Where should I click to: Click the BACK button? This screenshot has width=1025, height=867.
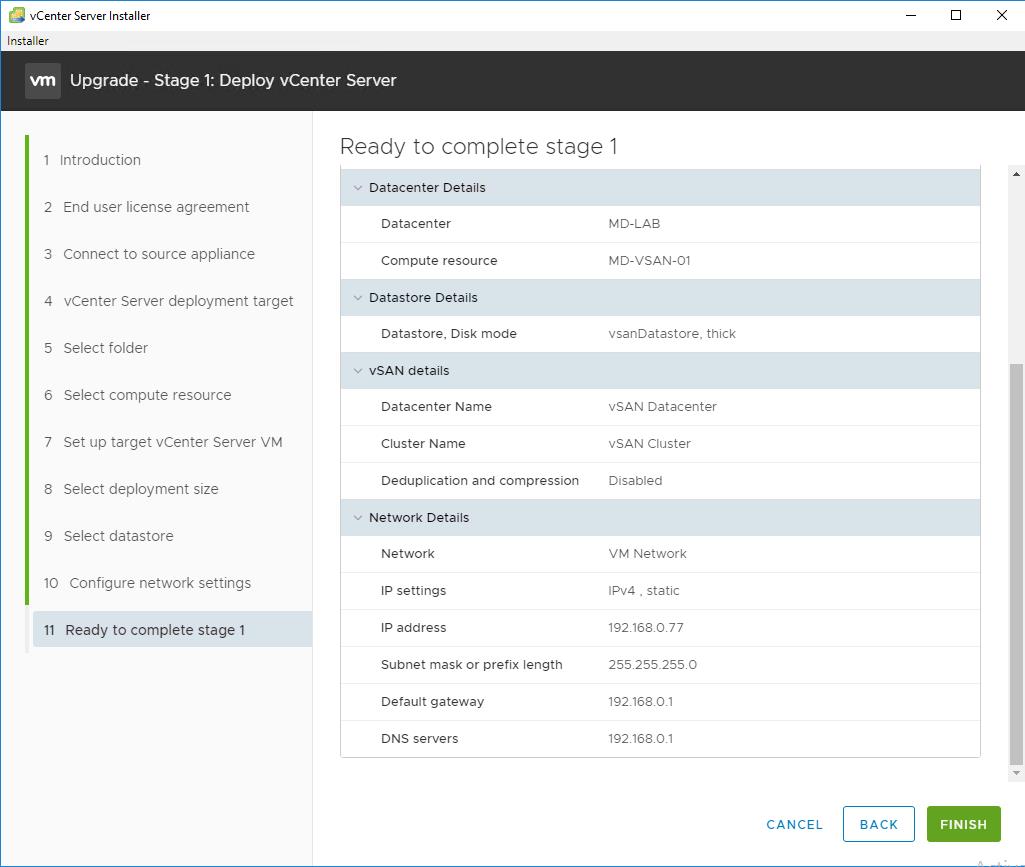[x=879, y=824]
